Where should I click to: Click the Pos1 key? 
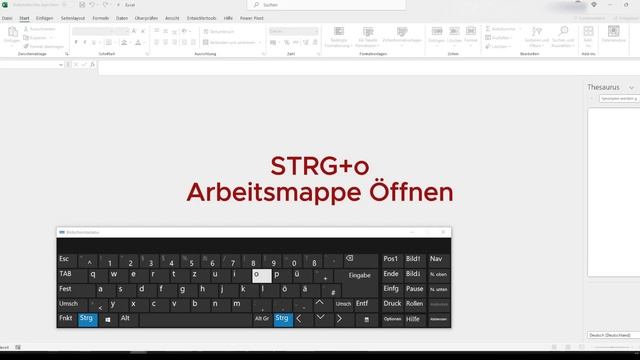pos(391,260)
